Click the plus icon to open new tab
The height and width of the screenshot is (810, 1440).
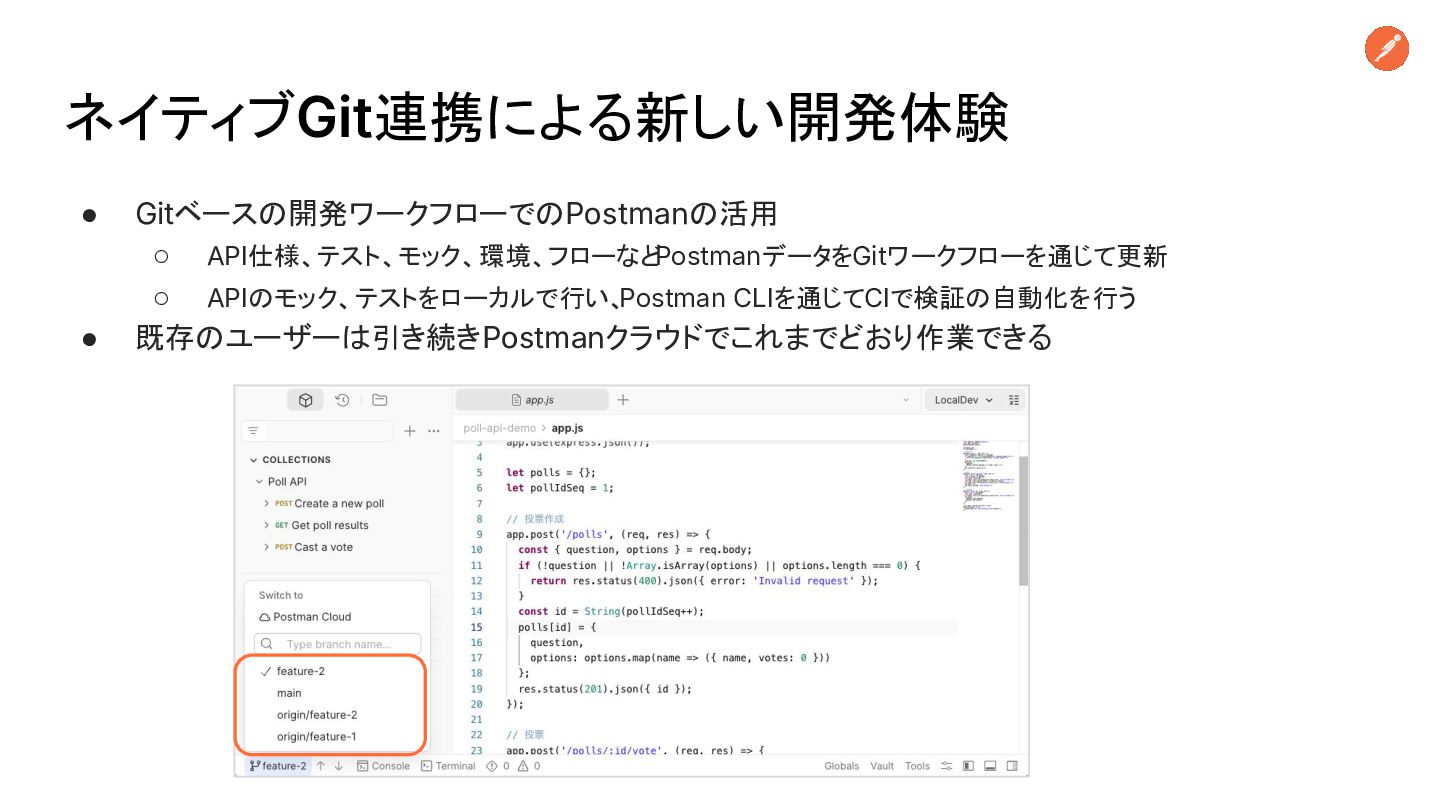623,400
